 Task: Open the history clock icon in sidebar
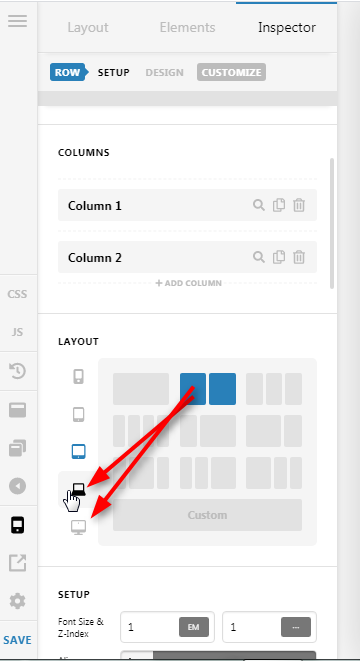pyautogui.click(x=17, y=371)
